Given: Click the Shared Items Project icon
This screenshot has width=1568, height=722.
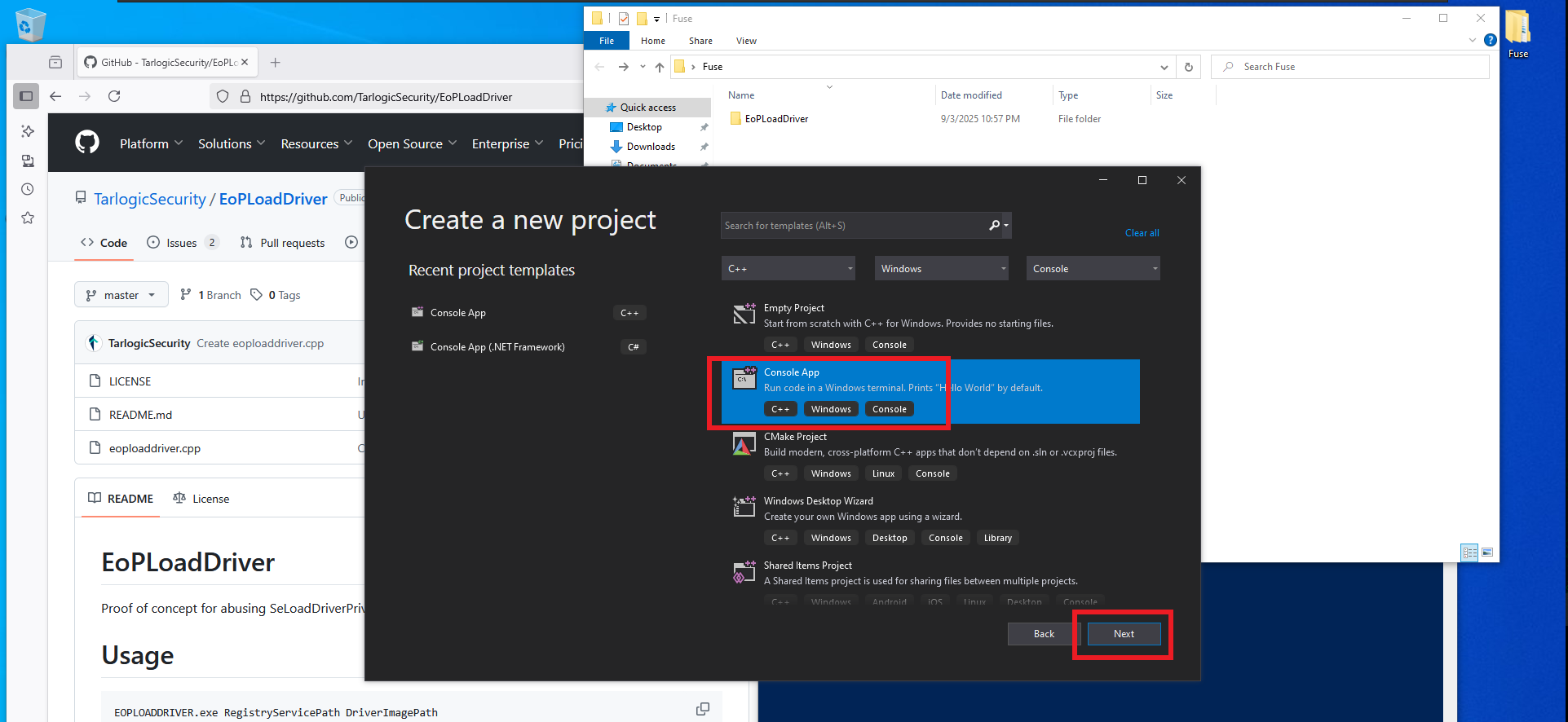Looking at the screenshot, I should click(744, 572).
